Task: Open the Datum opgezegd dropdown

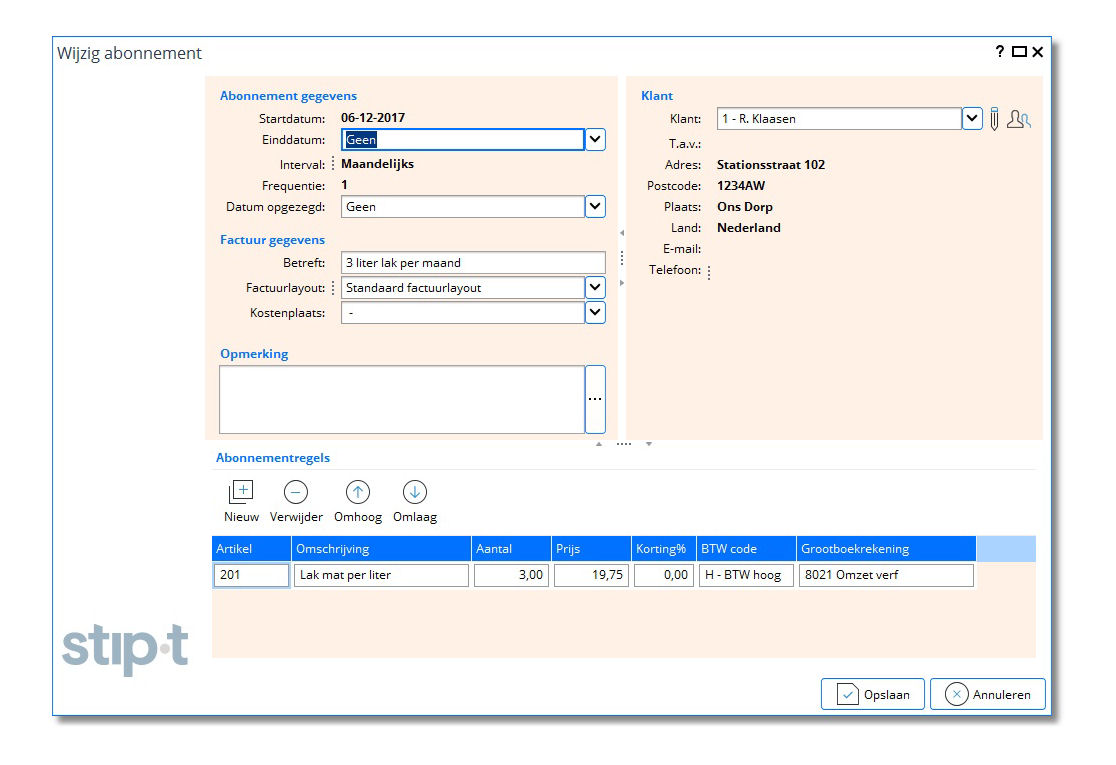Action: [x=595, y=207]
